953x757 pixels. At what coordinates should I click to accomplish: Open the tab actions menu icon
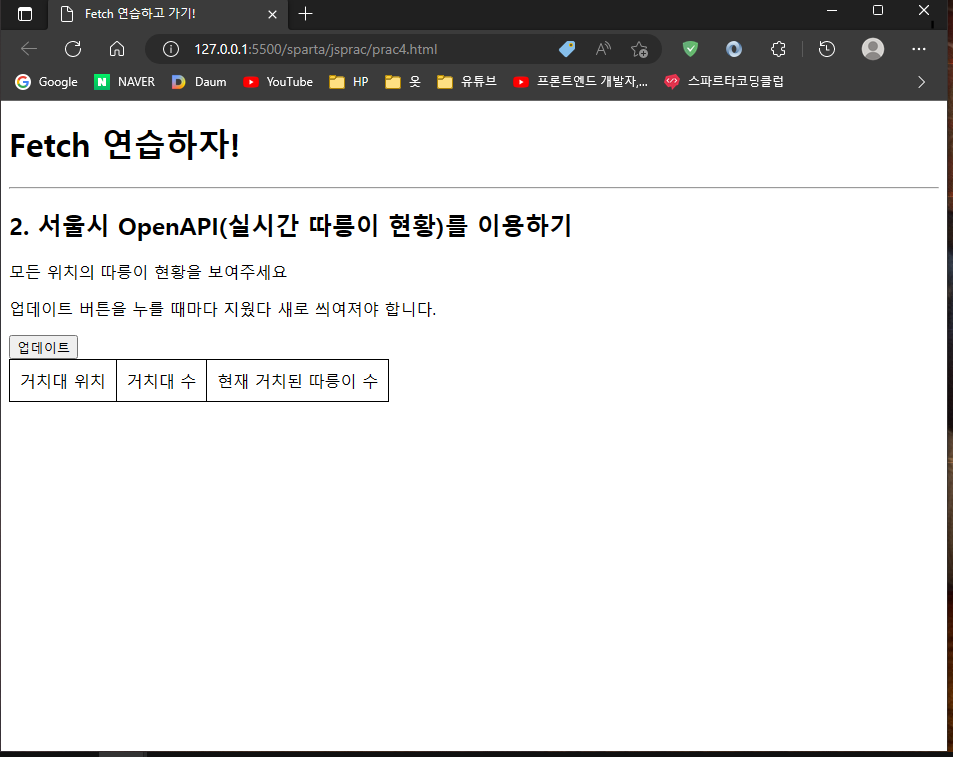click(x=25, y=14)
